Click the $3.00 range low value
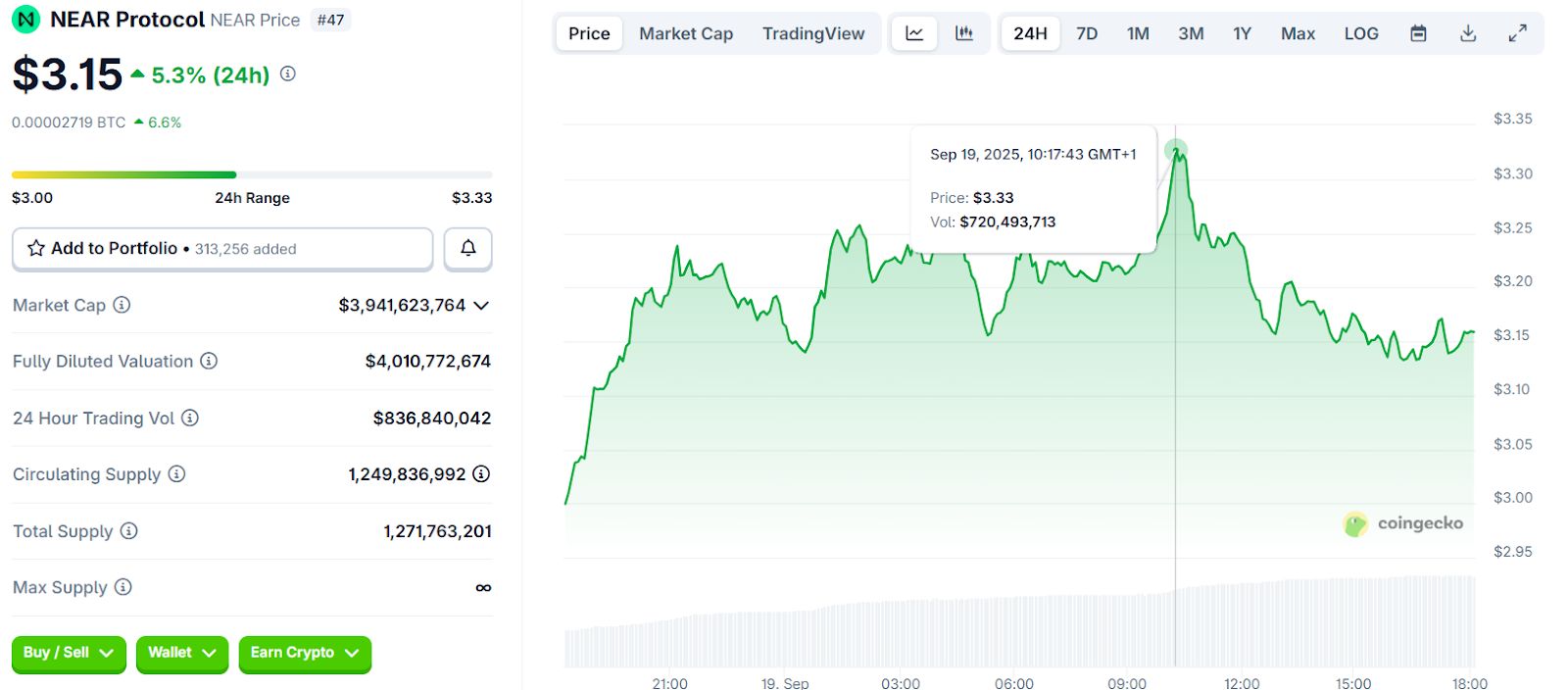Viewport: 1568px width, 690px height. (32, 197)
